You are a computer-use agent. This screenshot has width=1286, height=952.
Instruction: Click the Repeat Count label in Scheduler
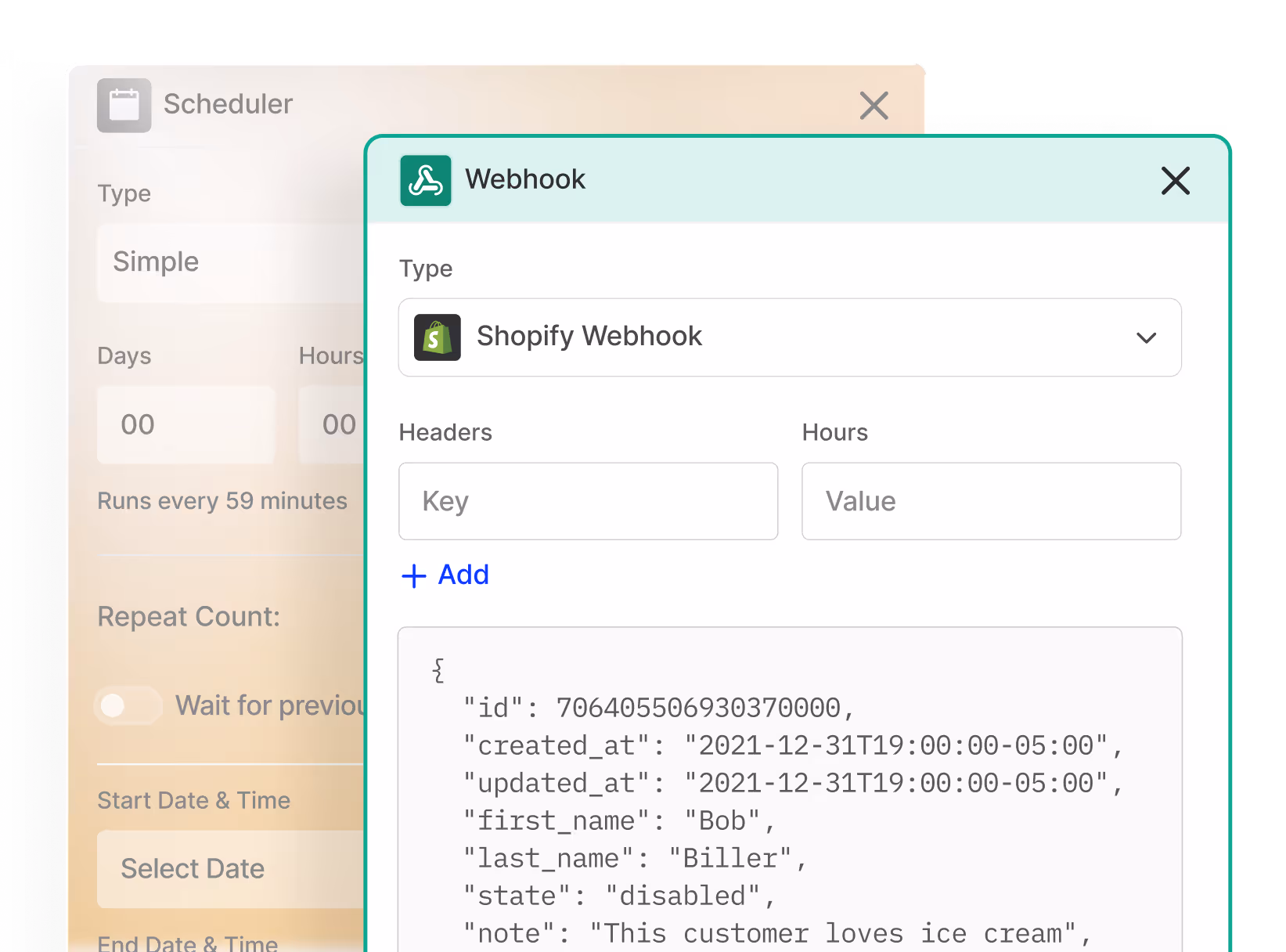pyautogui.click(x=189, y=617)
